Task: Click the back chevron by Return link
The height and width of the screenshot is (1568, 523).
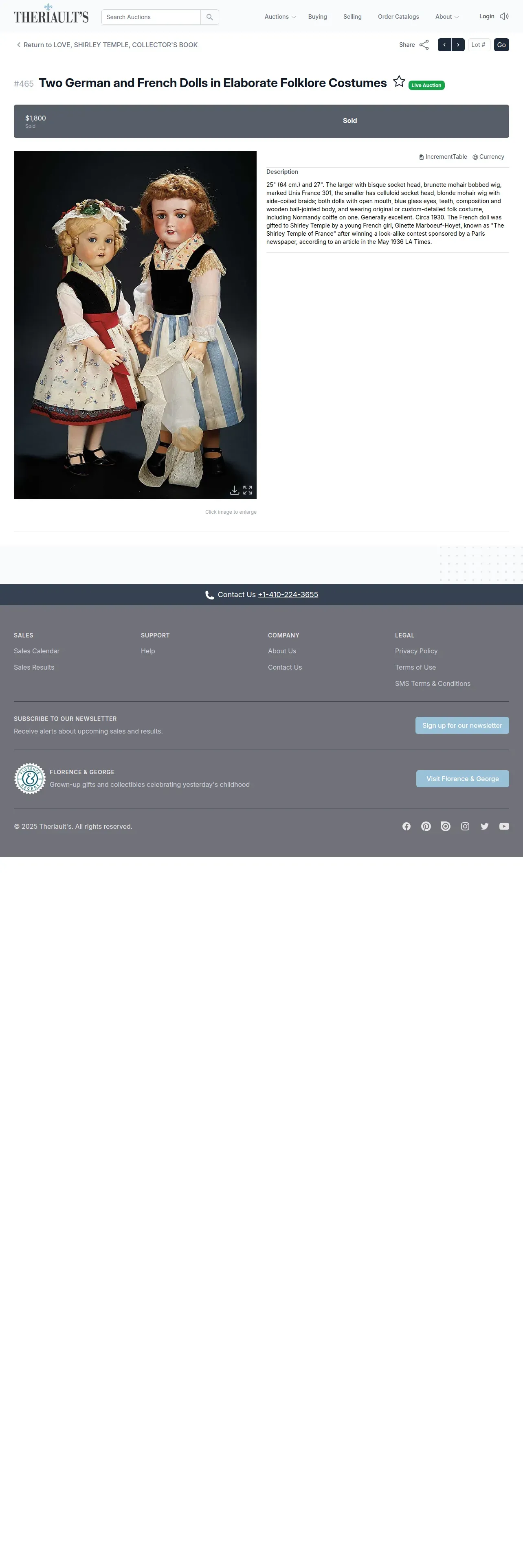Action: coord(19,45)
